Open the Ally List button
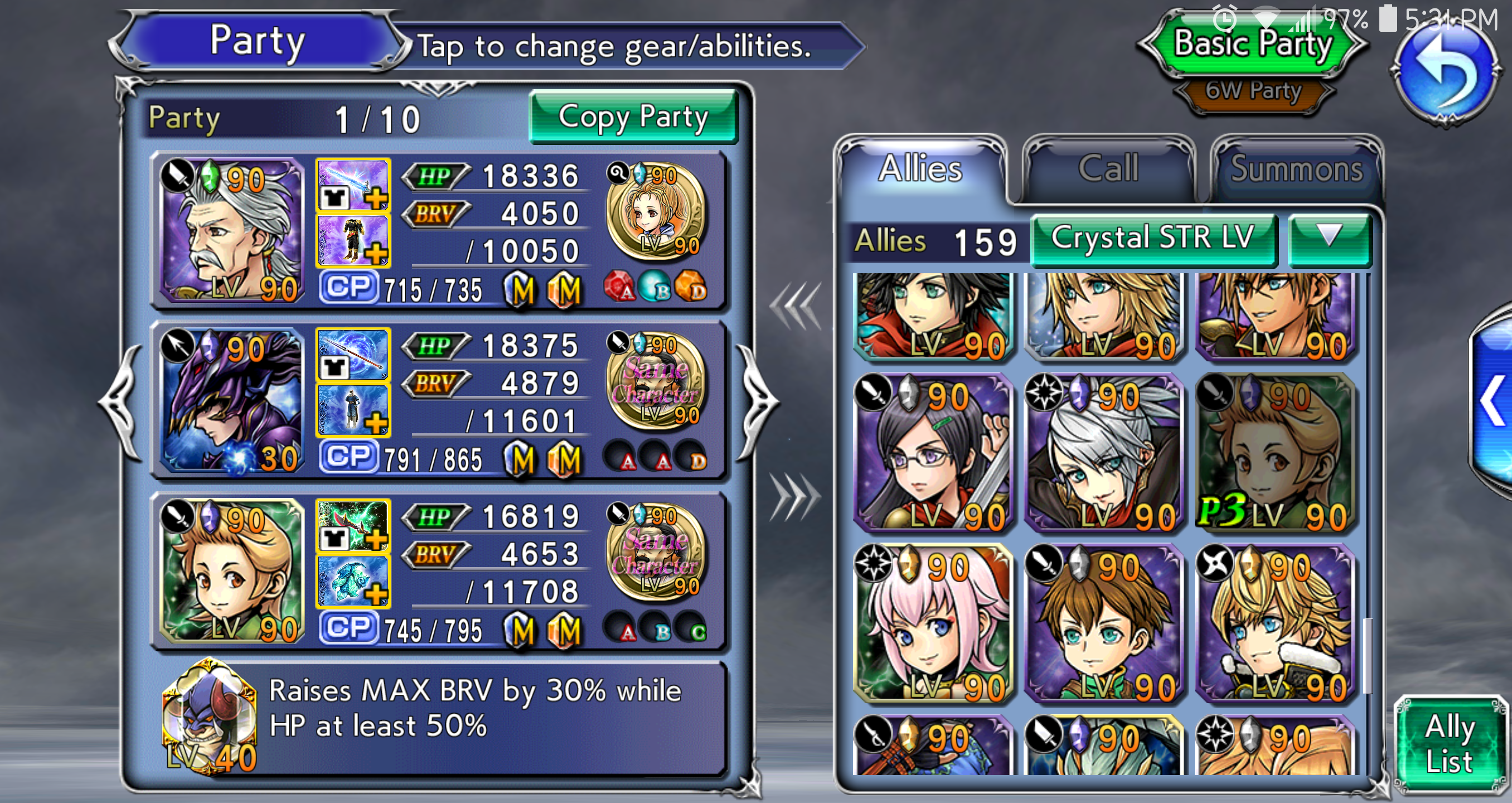This screenshot has width=1512, height=803. pyautogui.click(x=1450, y=744)
